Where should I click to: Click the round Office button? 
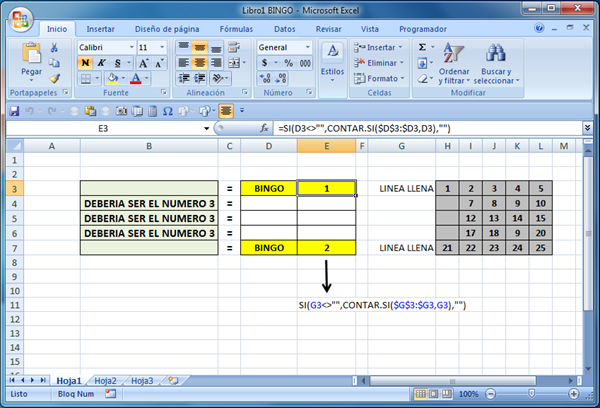click(x=20, y=19)
